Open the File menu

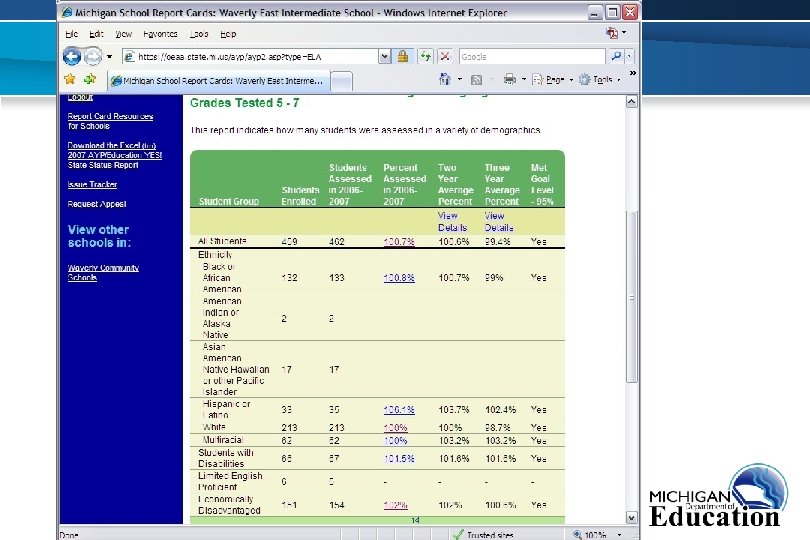[x=72, y=34]
